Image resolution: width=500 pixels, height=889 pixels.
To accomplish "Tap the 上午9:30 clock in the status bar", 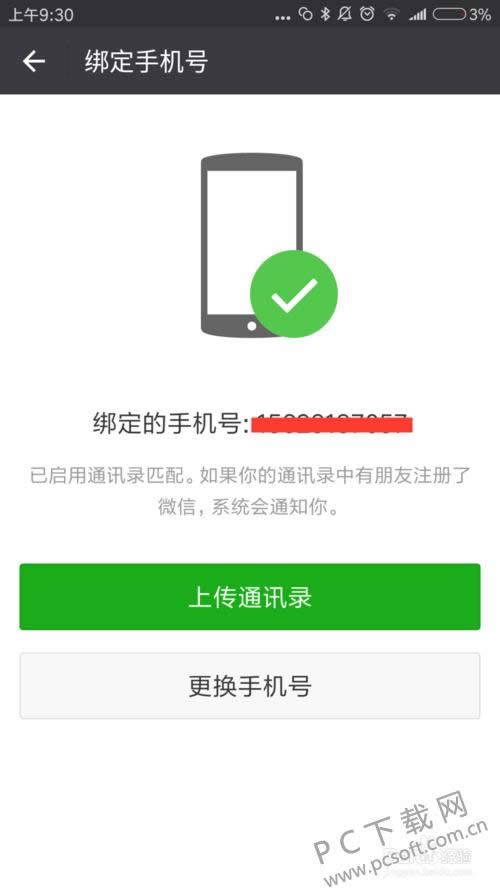I will 41,15.
